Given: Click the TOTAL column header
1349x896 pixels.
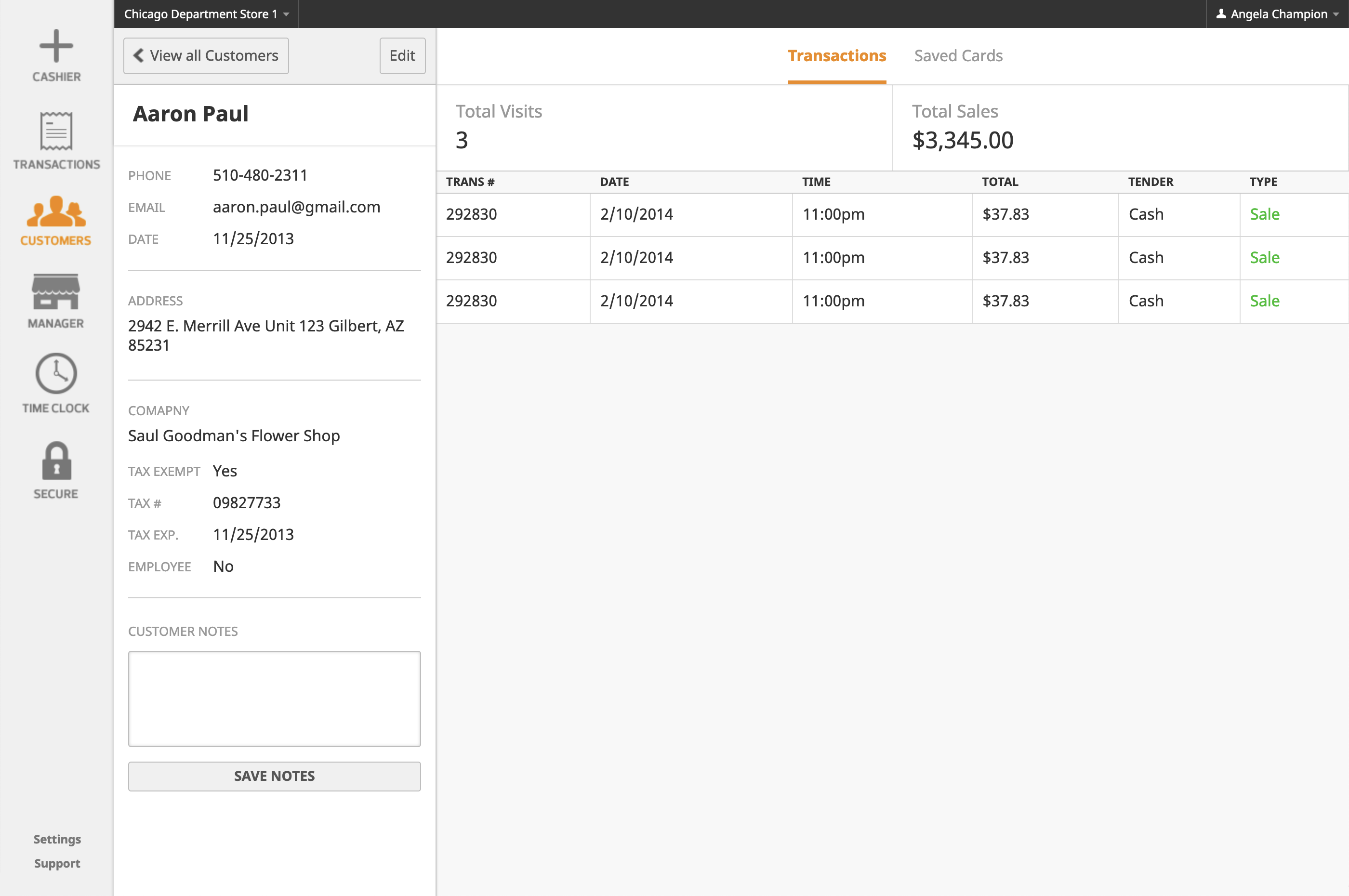Looking at the screenshot, I should click(x=999, y=182).
